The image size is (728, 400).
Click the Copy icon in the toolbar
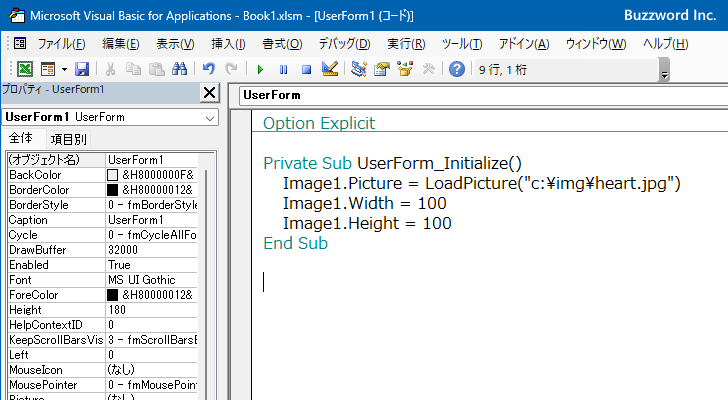click(x=133, y=69)
